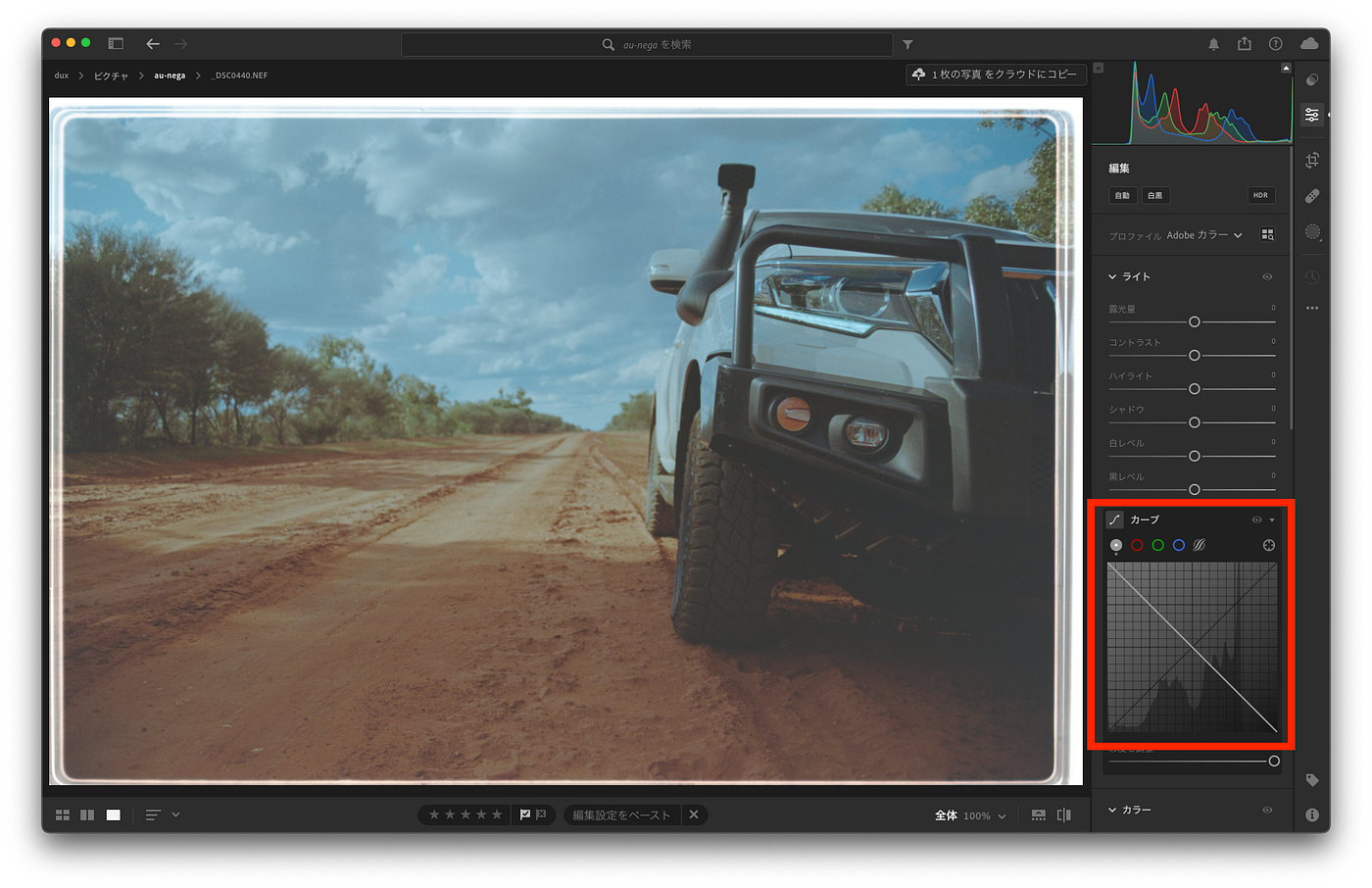Click the share export icon

[1245, 44]
